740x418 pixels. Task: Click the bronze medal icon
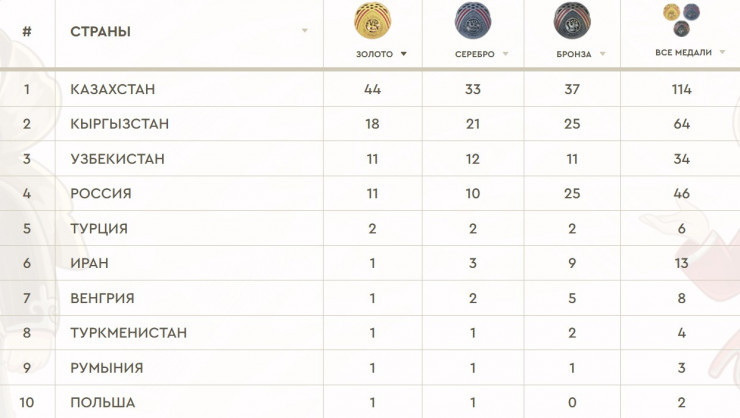pyautogui.click(x=571, y=20)
